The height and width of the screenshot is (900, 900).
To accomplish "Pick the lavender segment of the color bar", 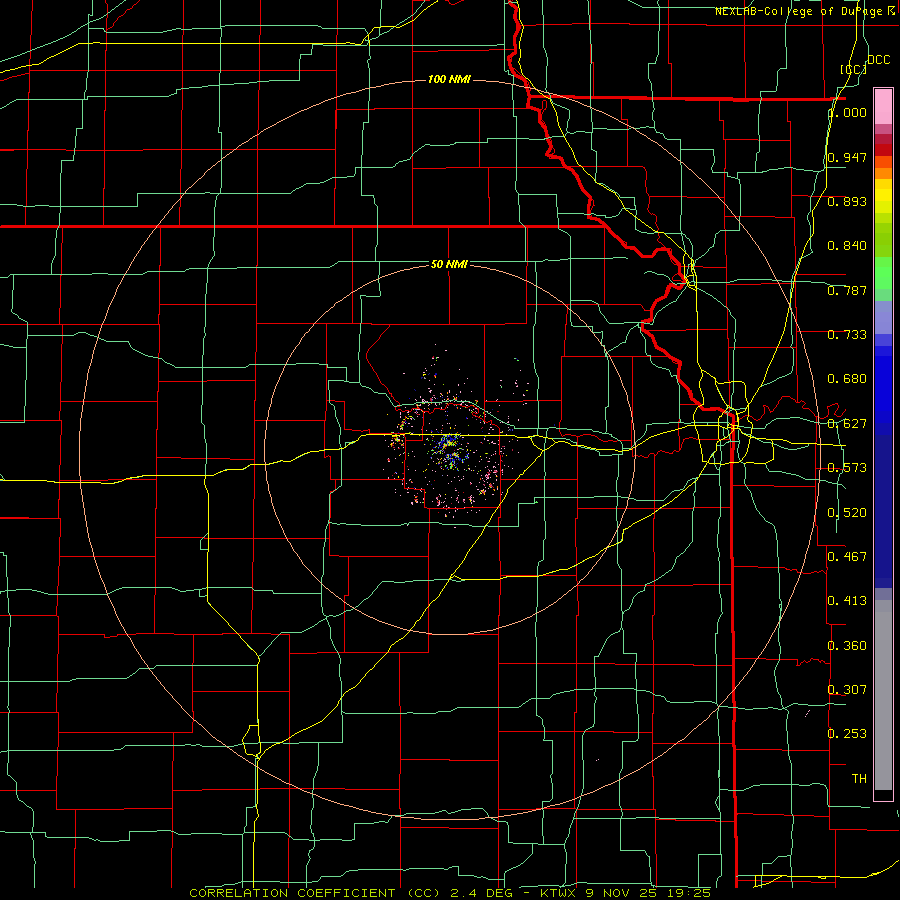I will (883, 317).
